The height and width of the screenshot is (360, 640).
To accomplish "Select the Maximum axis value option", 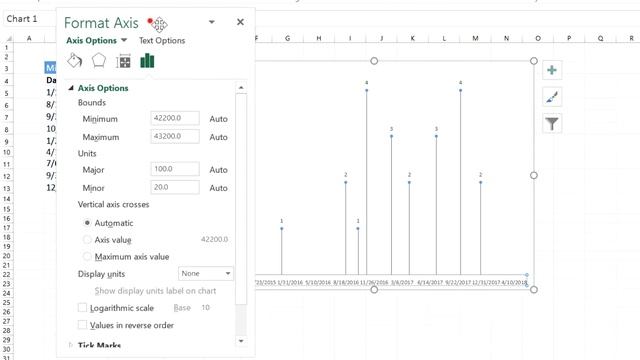I will click(x=87, y=256).
